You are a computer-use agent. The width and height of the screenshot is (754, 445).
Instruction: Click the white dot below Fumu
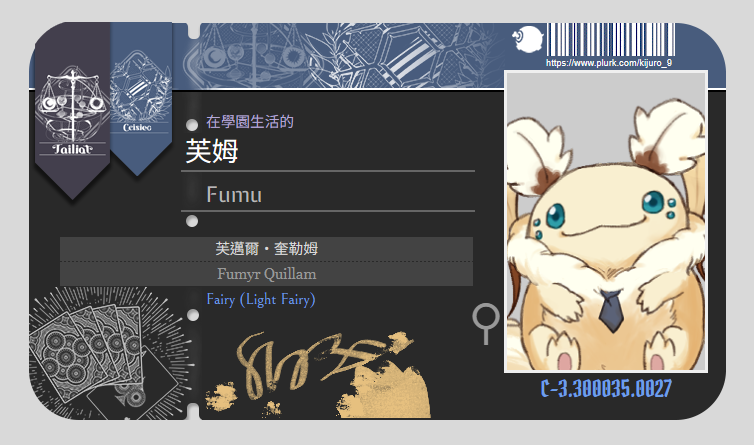(x=192, y=221)
